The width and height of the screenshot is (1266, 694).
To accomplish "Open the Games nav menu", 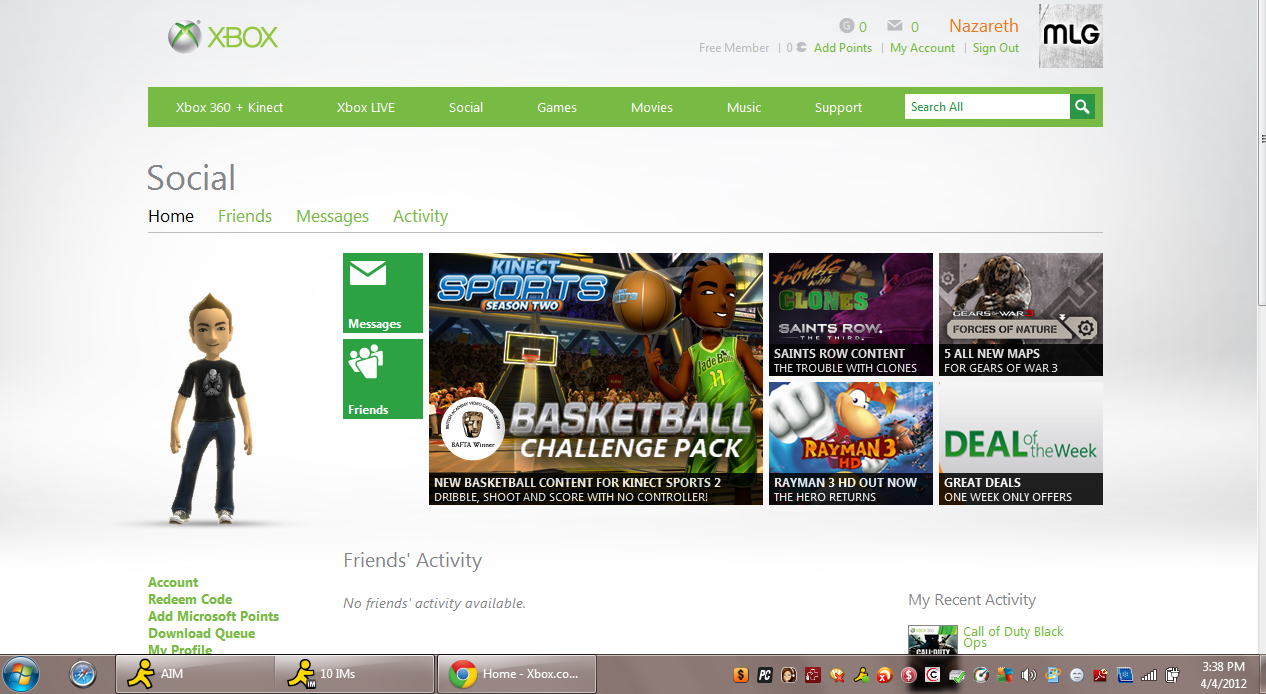I will pyautogui.click(x=557, y=107).
